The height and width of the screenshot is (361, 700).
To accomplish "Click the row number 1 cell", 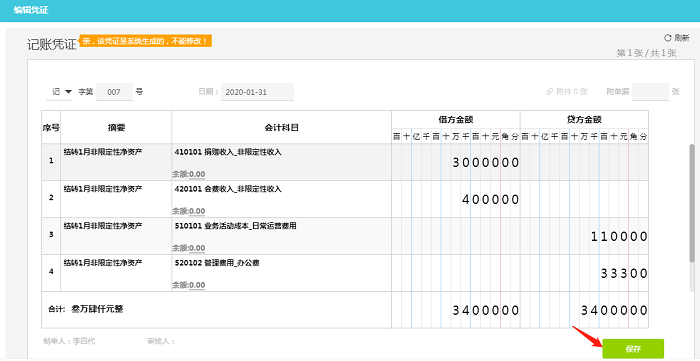I will click(51, 162).
